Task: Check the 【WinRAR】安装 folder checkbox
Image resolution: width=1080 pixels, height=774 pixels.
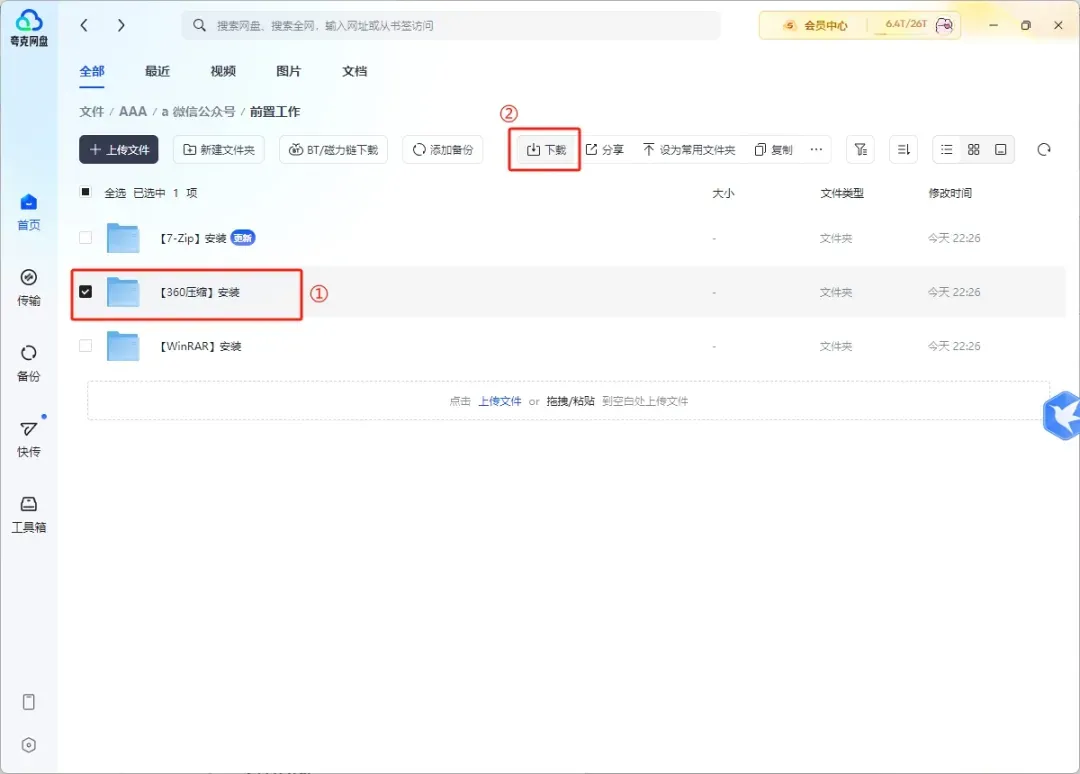Action: coord(85,345)
